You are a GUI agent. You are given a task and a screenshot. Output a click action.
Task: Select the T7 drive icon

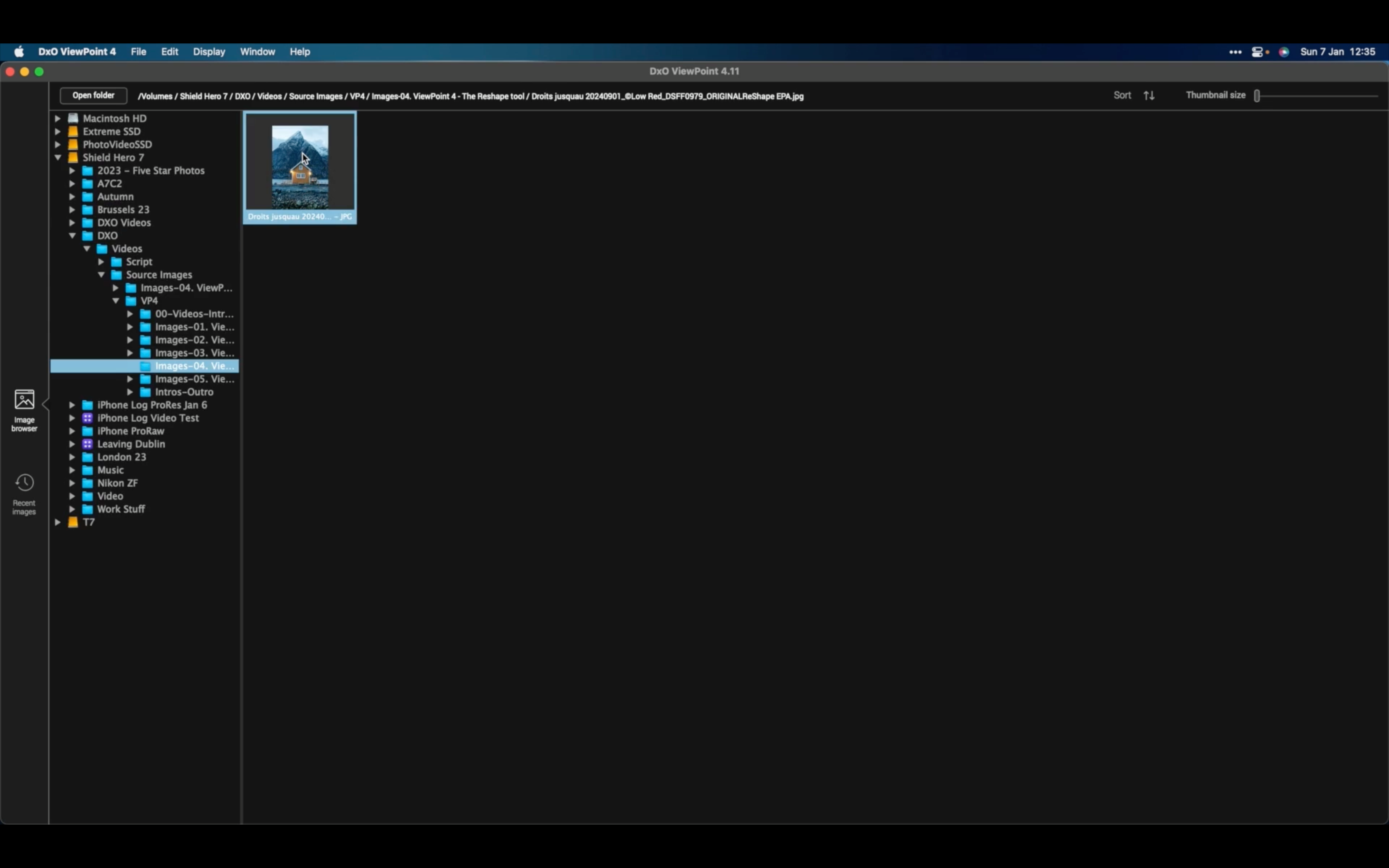(x=73, y=522)
